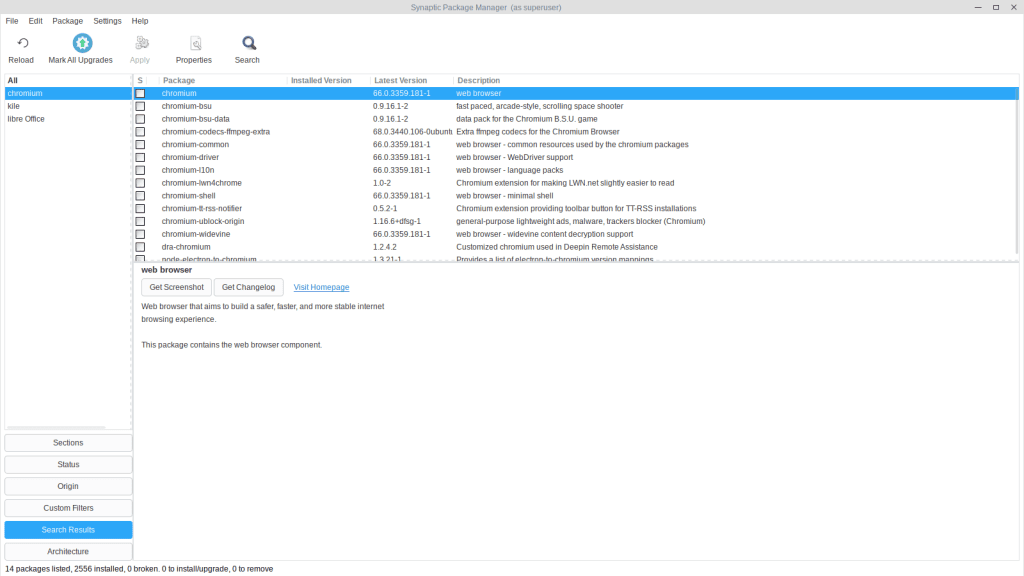Open the Help menu
The width and height of the screenshot is (1024, 576).
coord(140,21)
